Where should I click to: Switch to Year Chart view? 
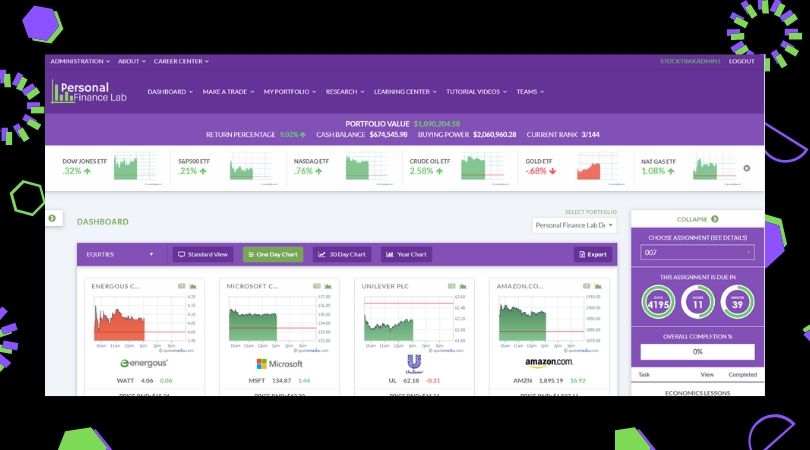point(407,254)
